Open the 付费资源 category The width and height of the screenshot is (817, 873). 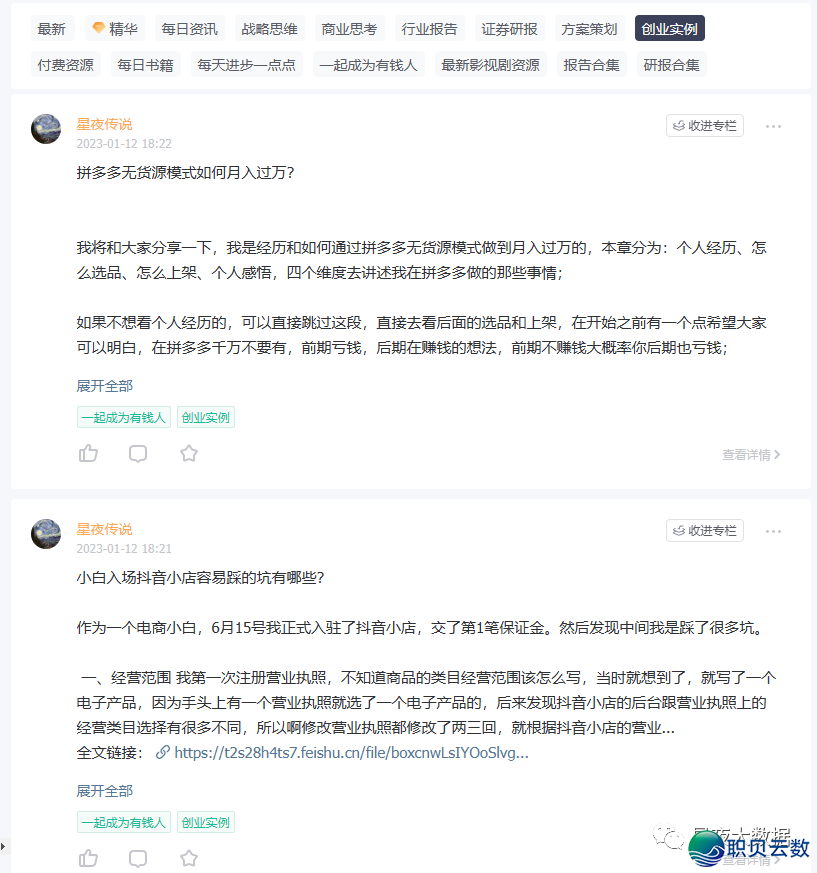tap(66, 65)
